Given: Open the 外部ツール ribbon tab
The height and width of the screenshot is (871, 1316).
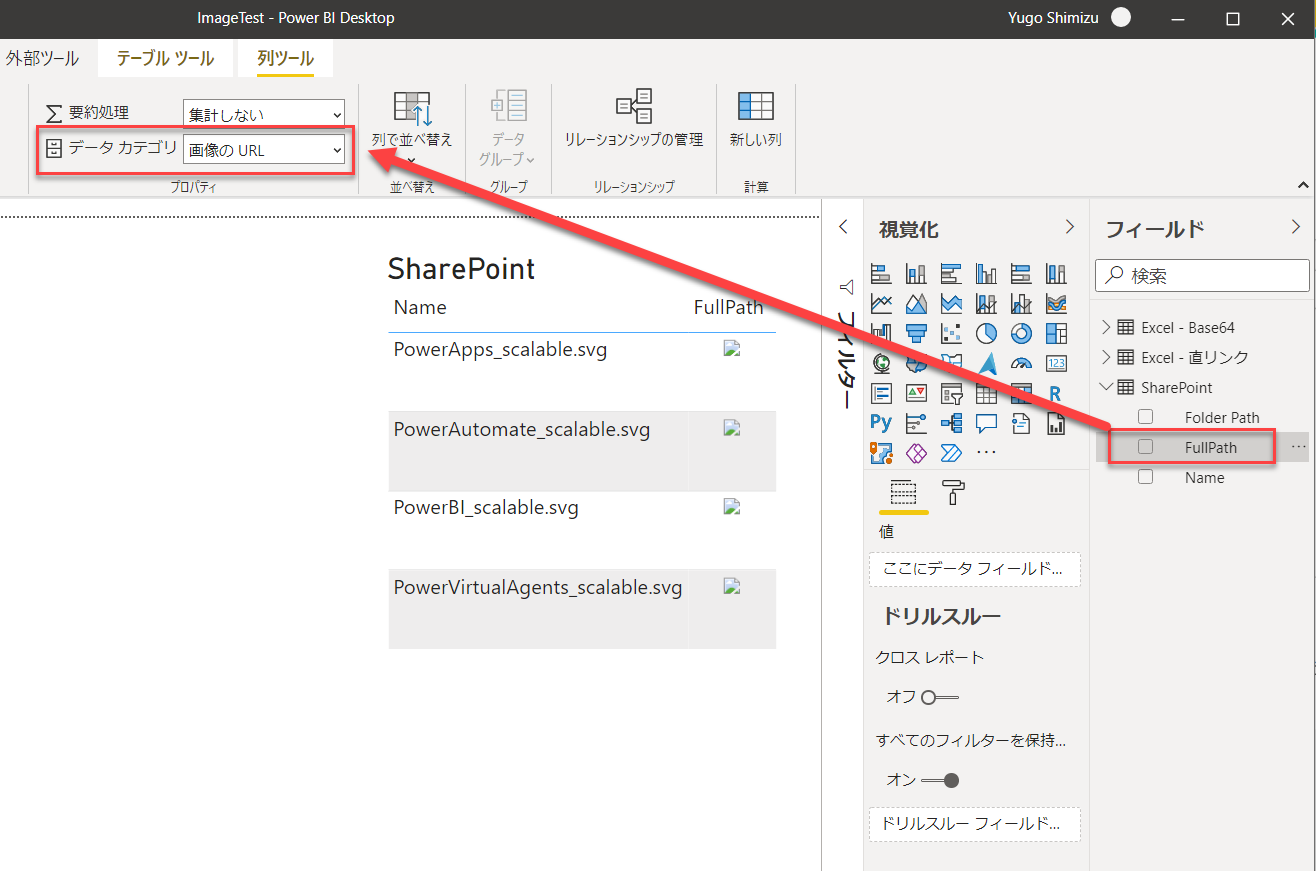Looking at the screenshot, I should [42, 58].
